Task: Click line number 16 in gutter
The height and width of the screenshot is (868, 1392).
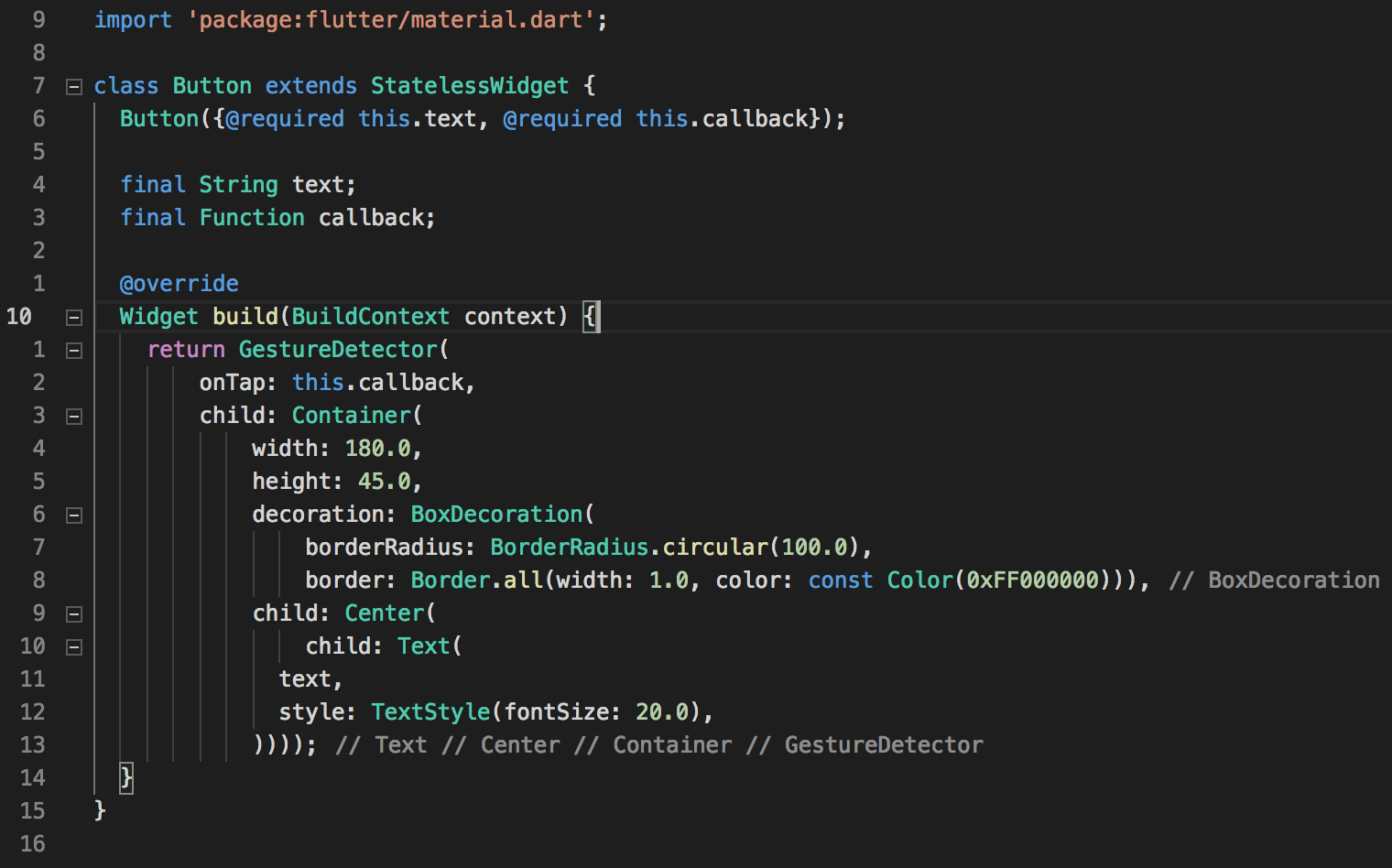Action: click(32, 844)
